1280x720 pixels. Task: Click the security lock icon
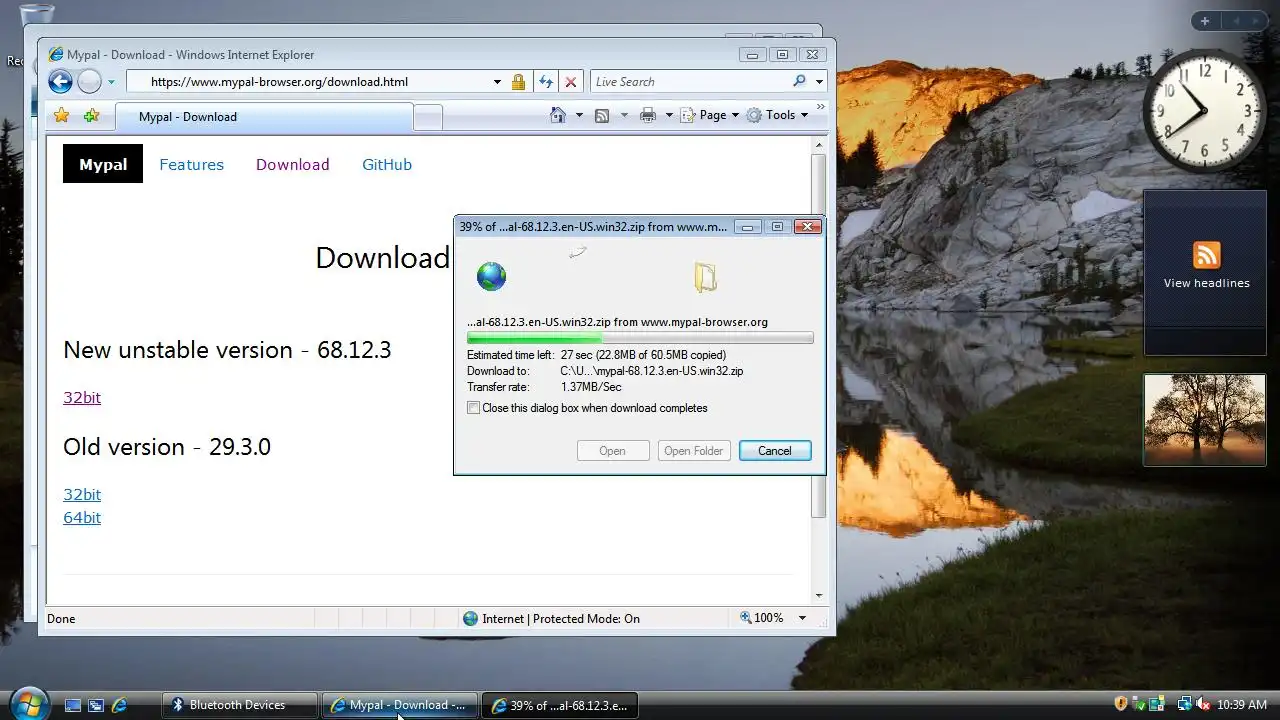tap(518, 82)
